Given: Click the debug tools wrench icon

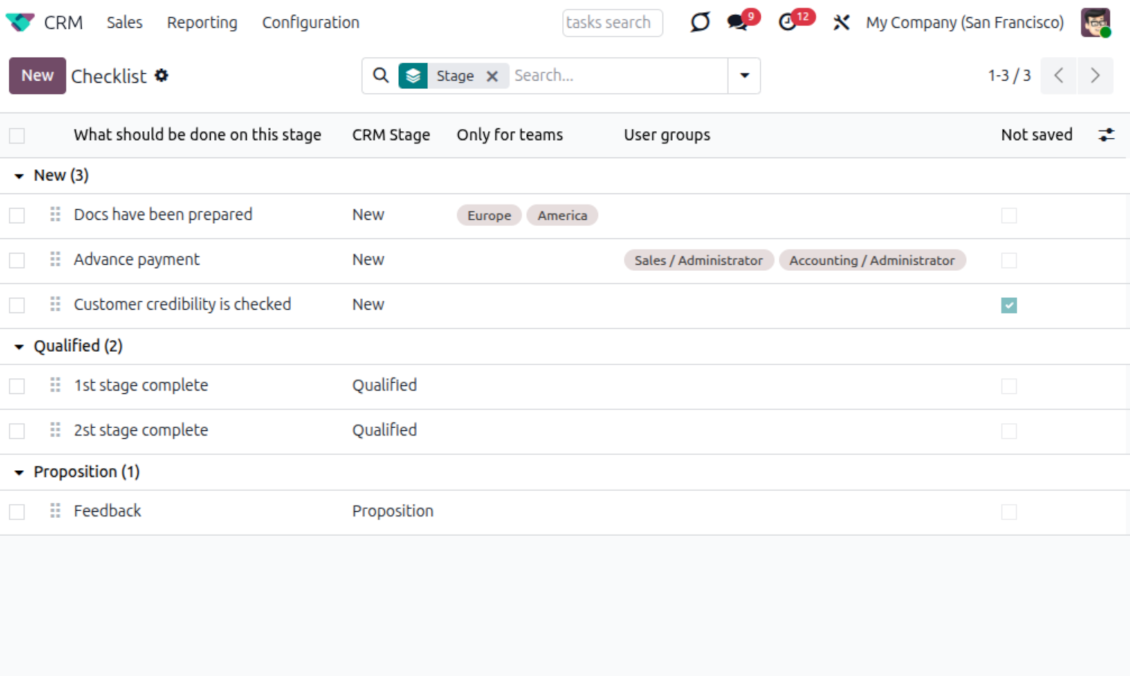Looking at the screenshot, I should 841,23.
